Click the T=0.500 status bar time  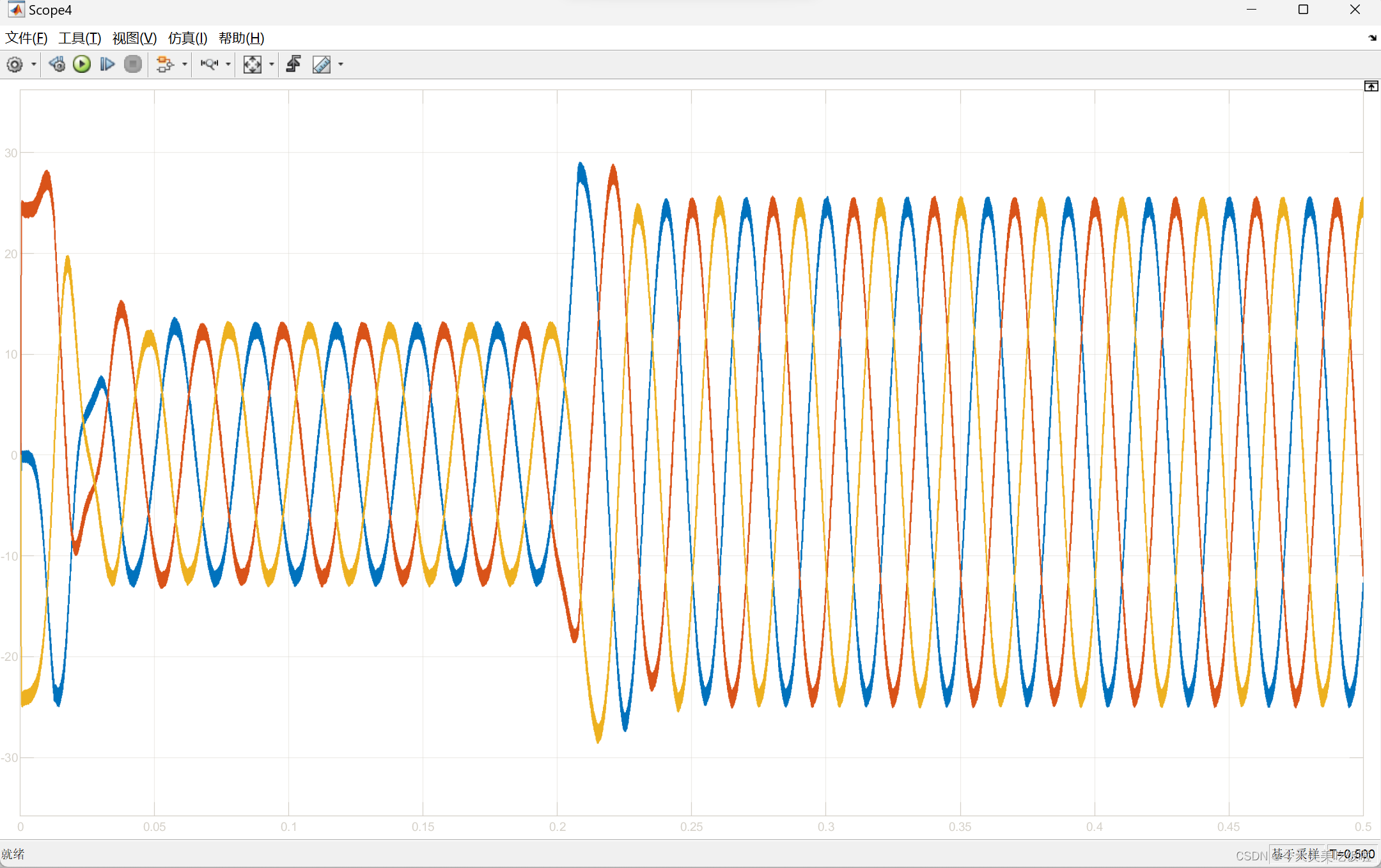1352,855
